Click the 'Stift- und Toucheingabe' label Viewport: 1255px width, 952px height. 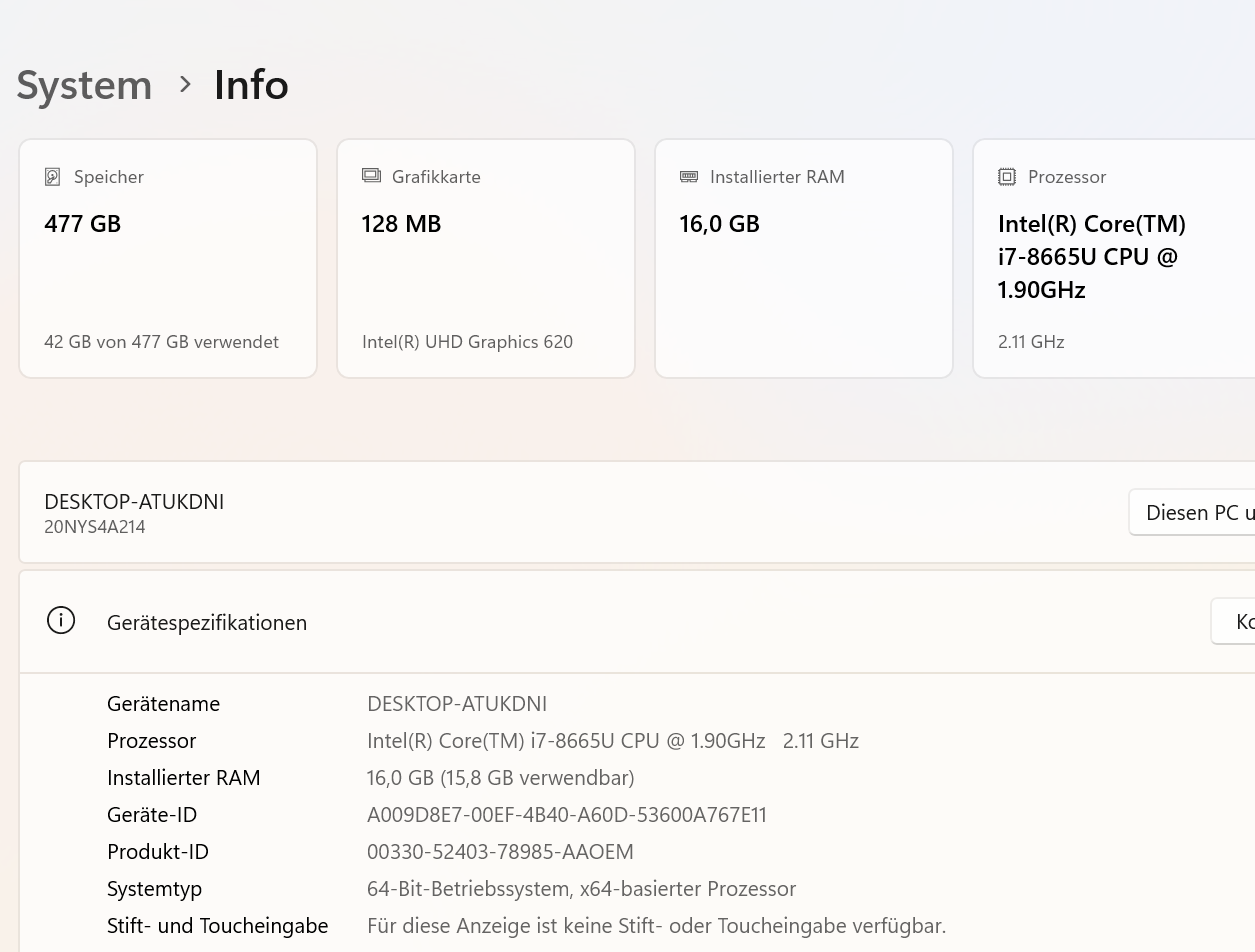[x=217, y=926]
